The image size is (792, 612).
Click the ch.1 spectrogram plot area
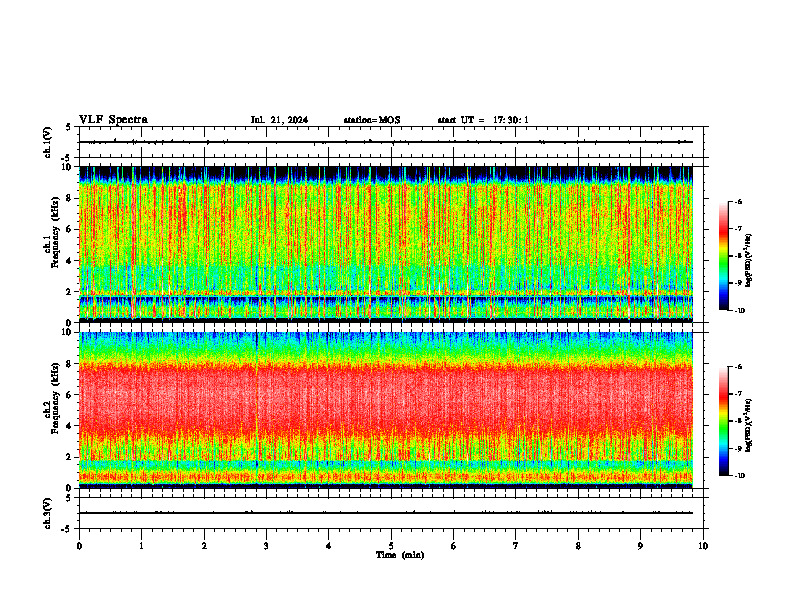tap(386, 244)
